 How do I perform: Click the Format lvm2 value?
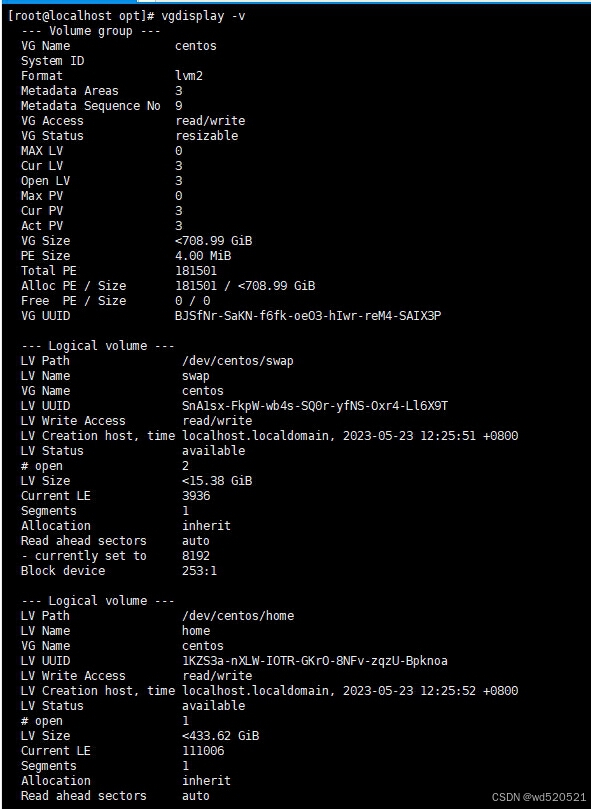click(x=189, y=76)
